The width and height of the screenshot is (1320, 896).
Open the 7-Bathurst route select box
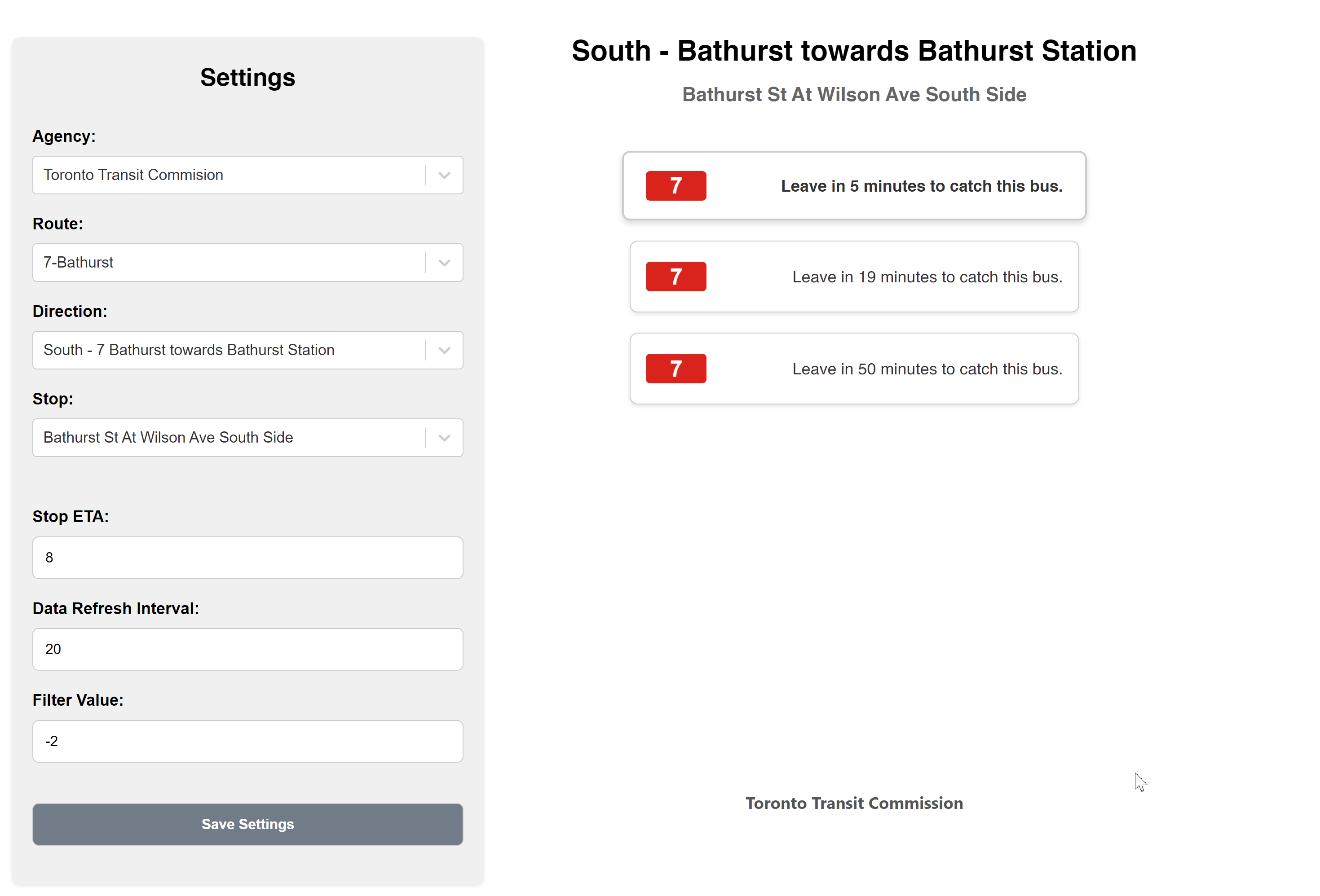(227, 263)
